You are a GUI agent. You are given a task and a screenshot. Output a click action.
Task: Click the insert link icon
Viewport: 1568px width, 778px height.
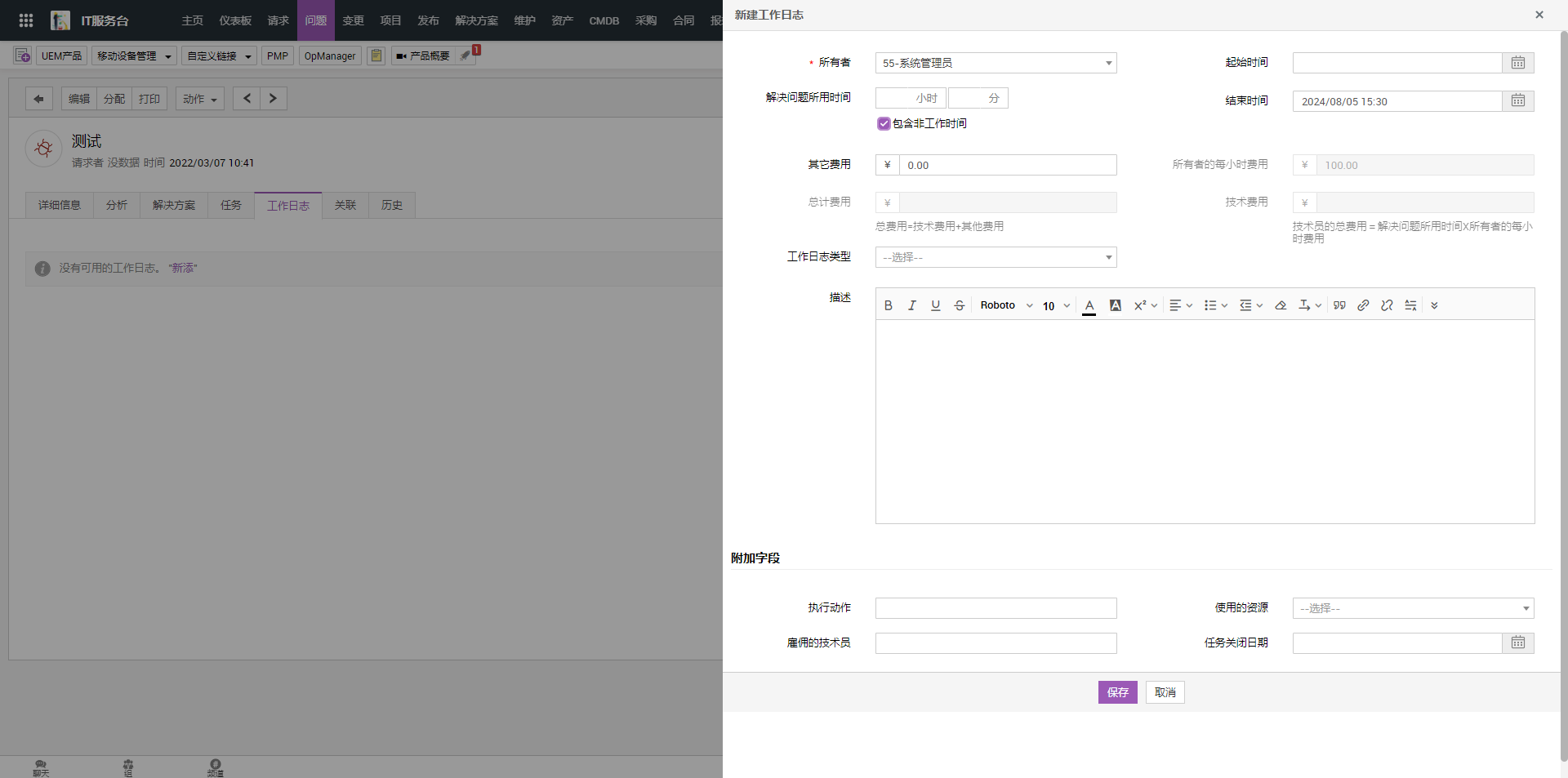coord(1363,305)
